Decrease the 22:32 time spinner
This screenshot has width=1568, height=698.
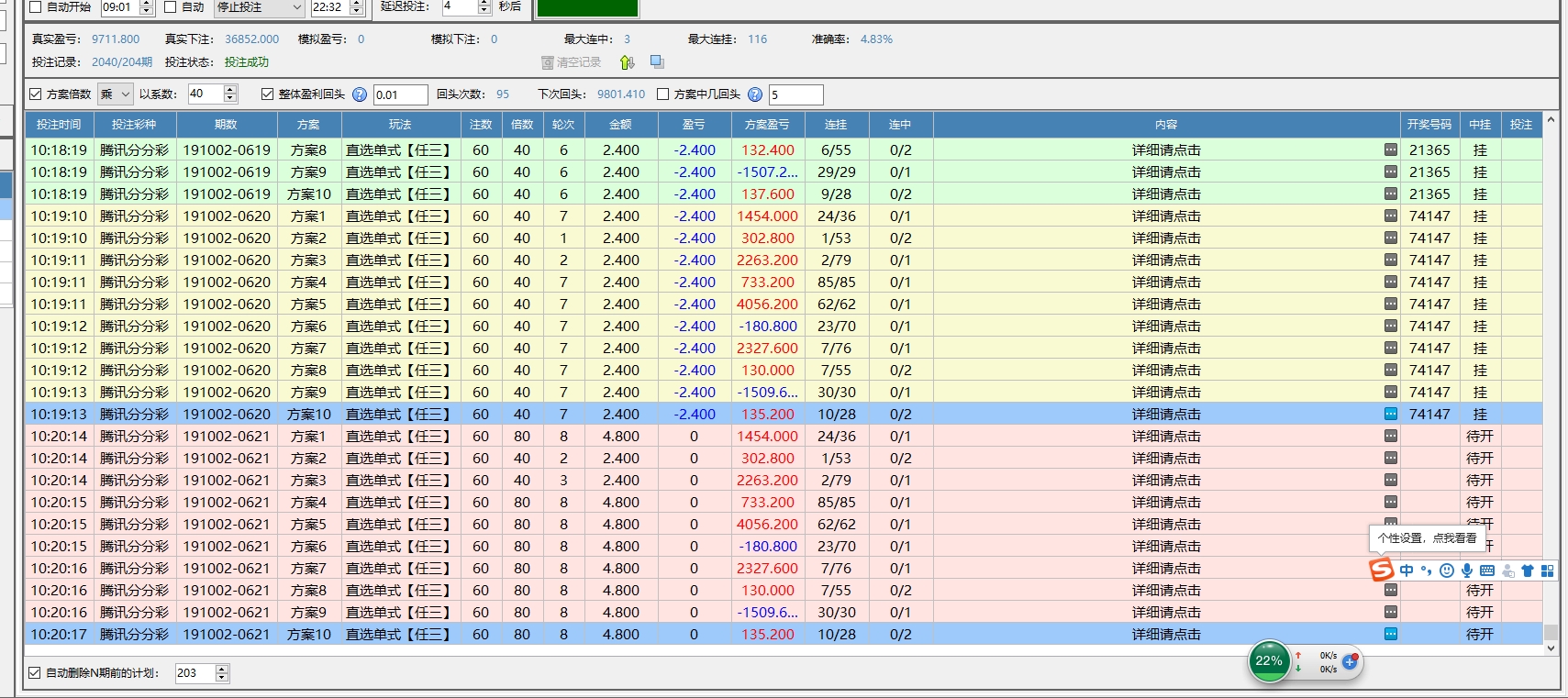[357, 12]
